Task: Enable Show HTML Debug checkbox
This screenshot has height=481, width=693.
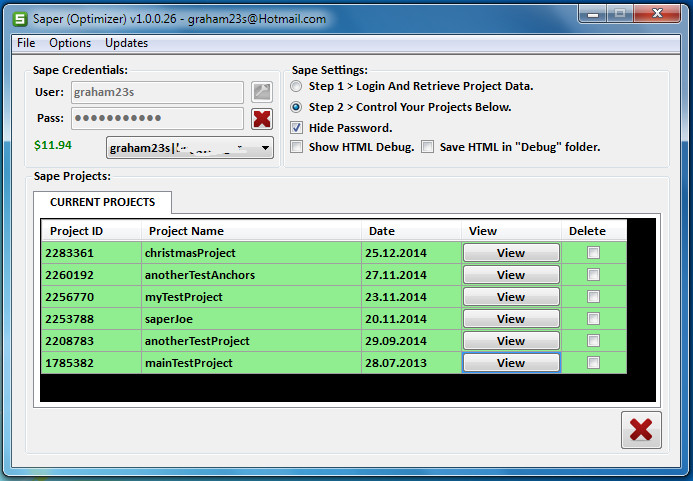Action: tap(296, 147)
